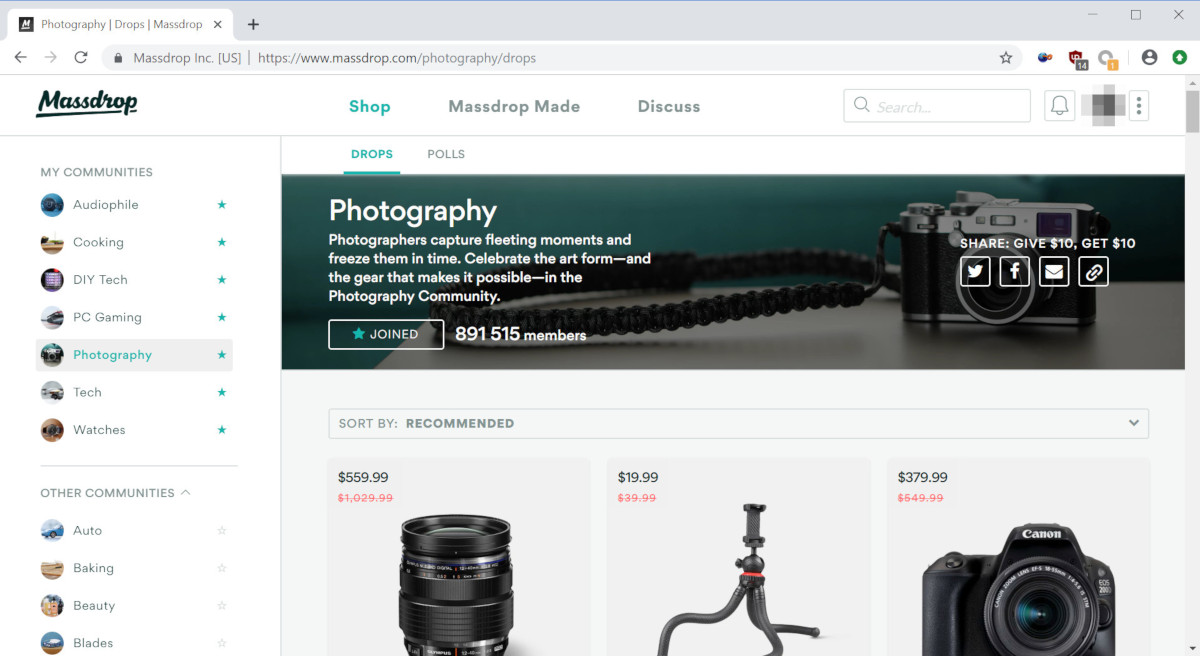The image size is (1200, 656).
Task: Star the Auto community
Action: (222, 530)
